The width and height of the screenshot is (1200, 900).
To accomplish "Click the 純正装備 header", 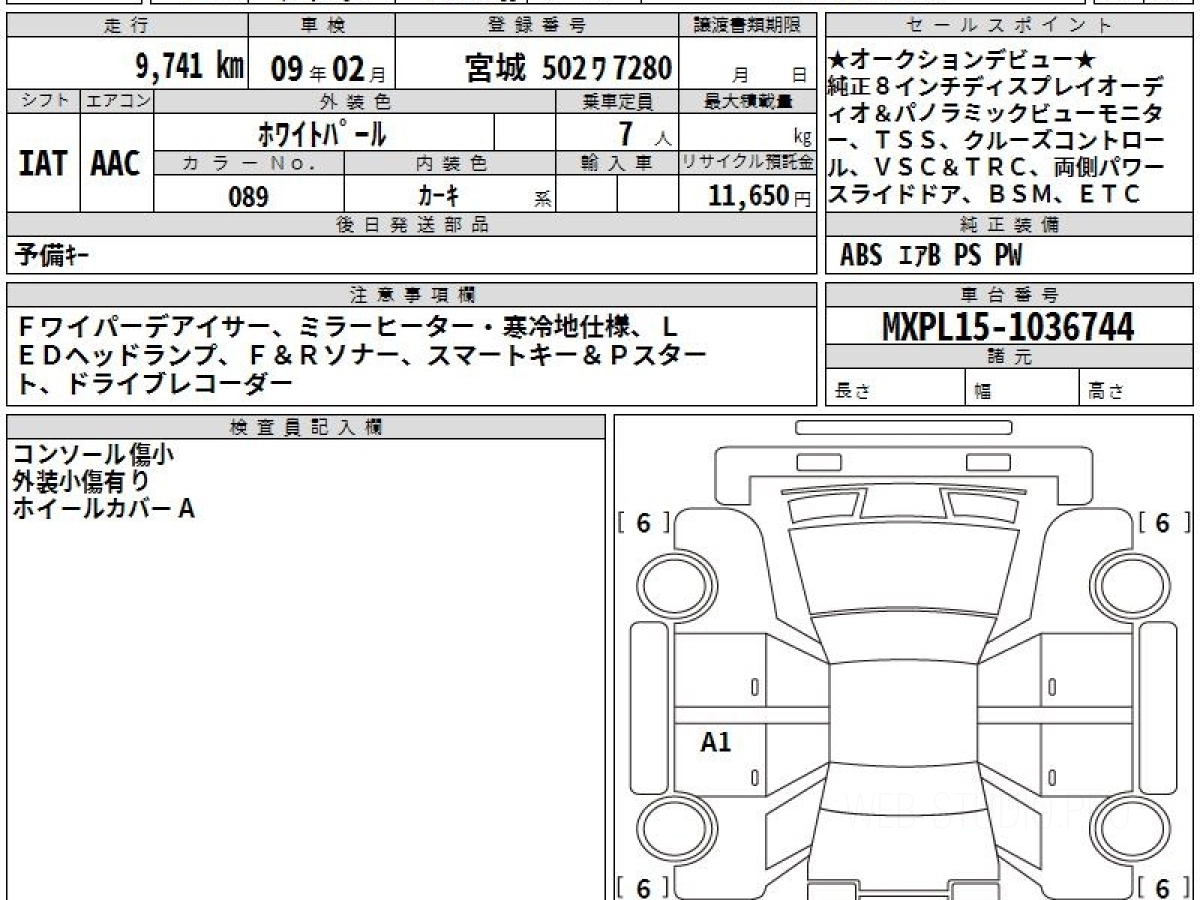I will [1008, 225].
